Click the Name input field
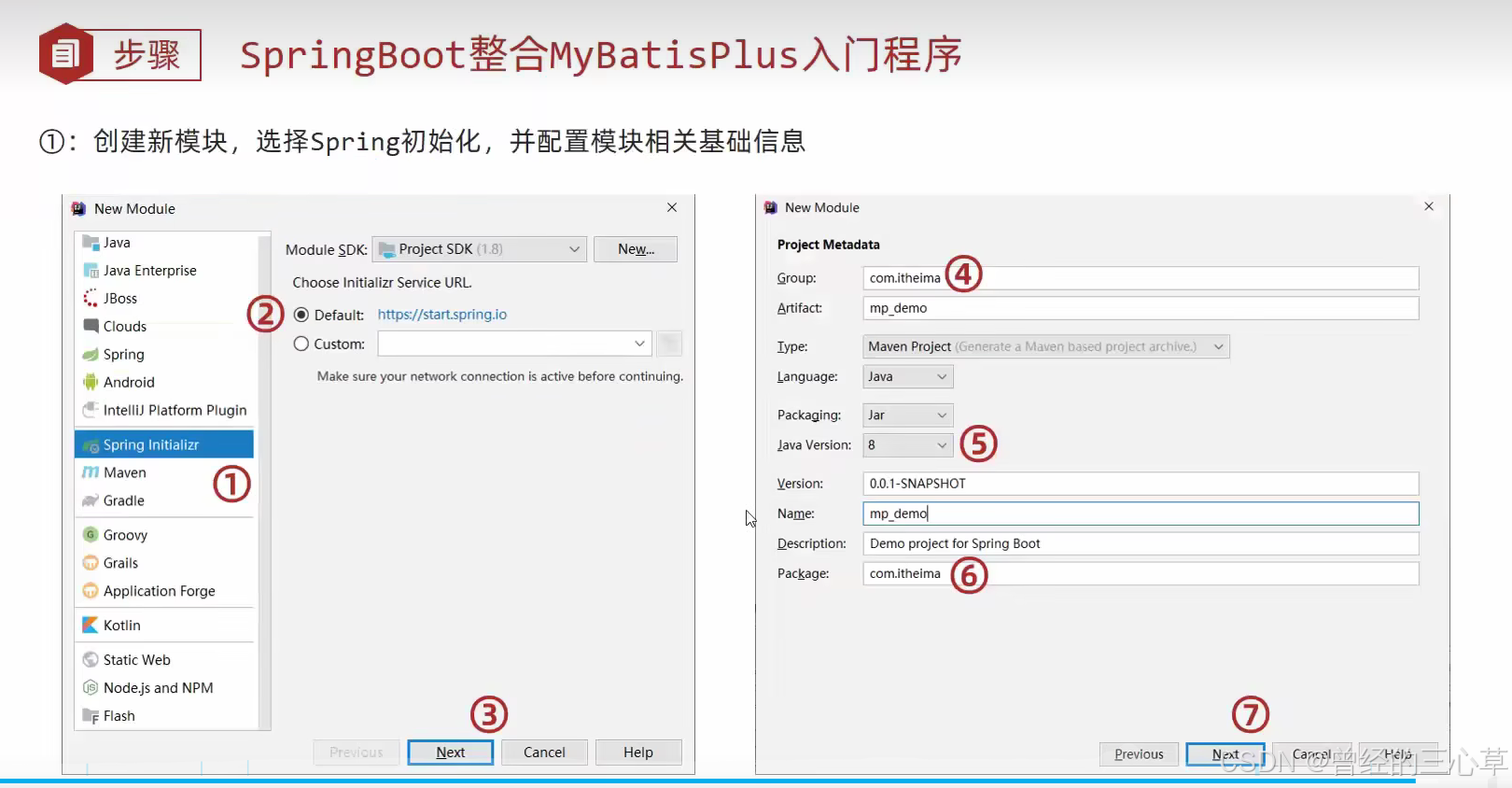The width and height of the screenshot is (1512, 788). pyautogui.click(x=1141, y=514)
